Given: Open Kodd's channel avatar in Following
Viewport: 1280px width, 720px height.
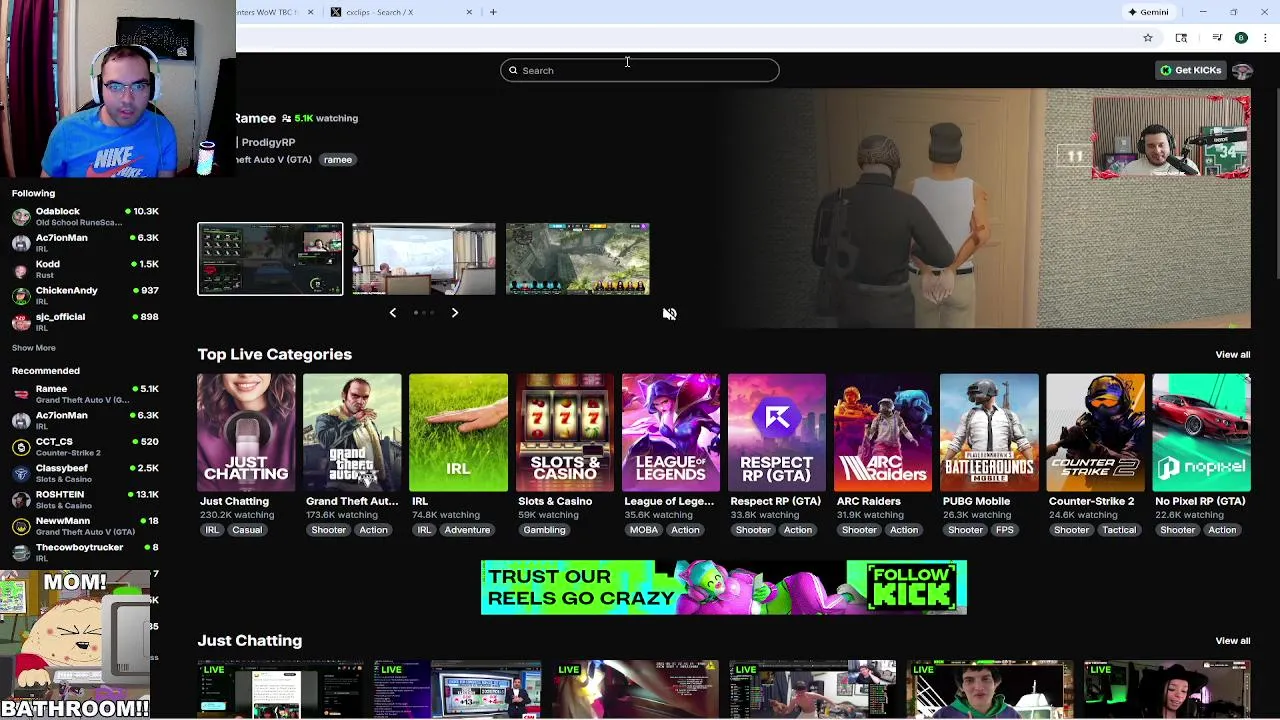Looking at the screenshot, I should pos(21,270).
